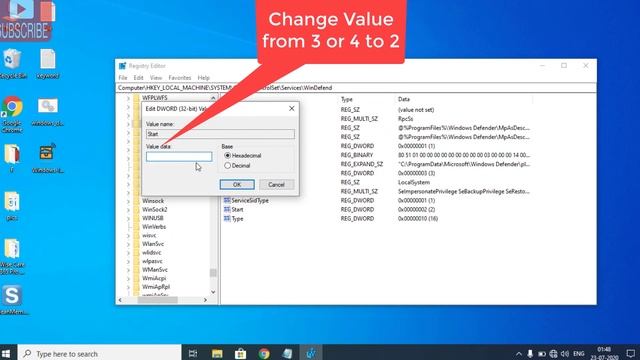
Task: Select the WinVerbs key in tree
Action: point(154,227)
